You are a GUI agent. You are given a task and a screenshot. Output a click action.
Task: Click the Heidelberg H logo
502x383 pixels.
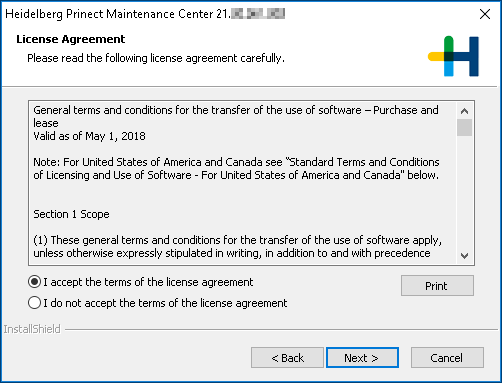[x=453, y=56]
